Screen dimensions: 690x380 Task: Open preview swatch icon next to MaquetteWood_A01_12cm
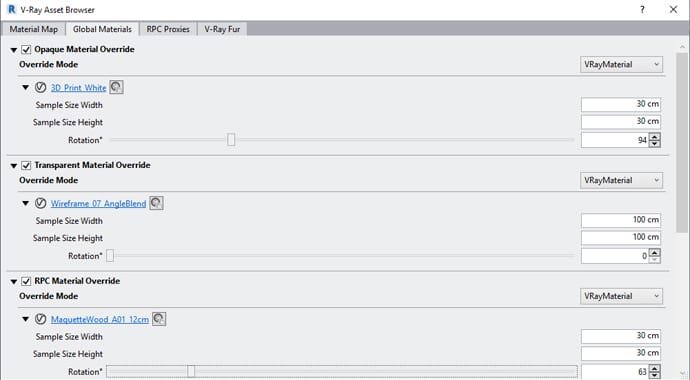159,318
